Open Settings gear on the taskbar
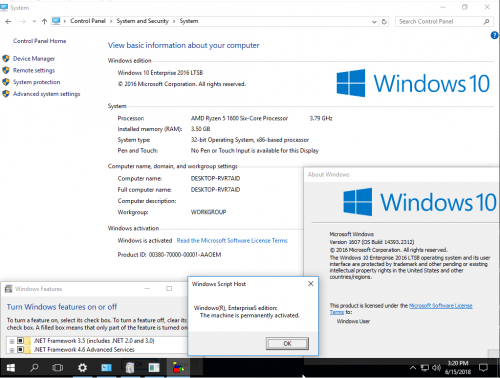 point(82,368)
